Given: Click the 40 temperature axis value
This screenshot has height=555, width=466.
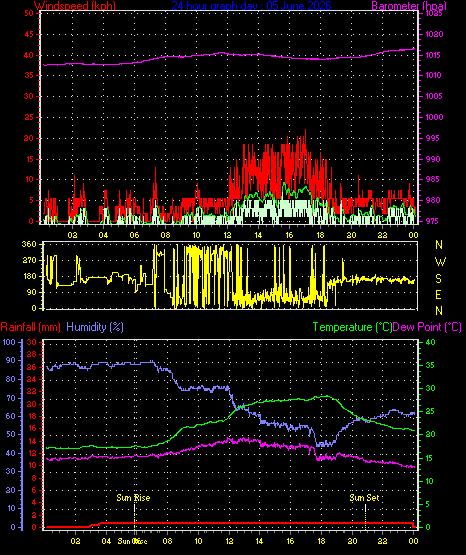Looking at the screenshot, I should click(x=430, y=342).
